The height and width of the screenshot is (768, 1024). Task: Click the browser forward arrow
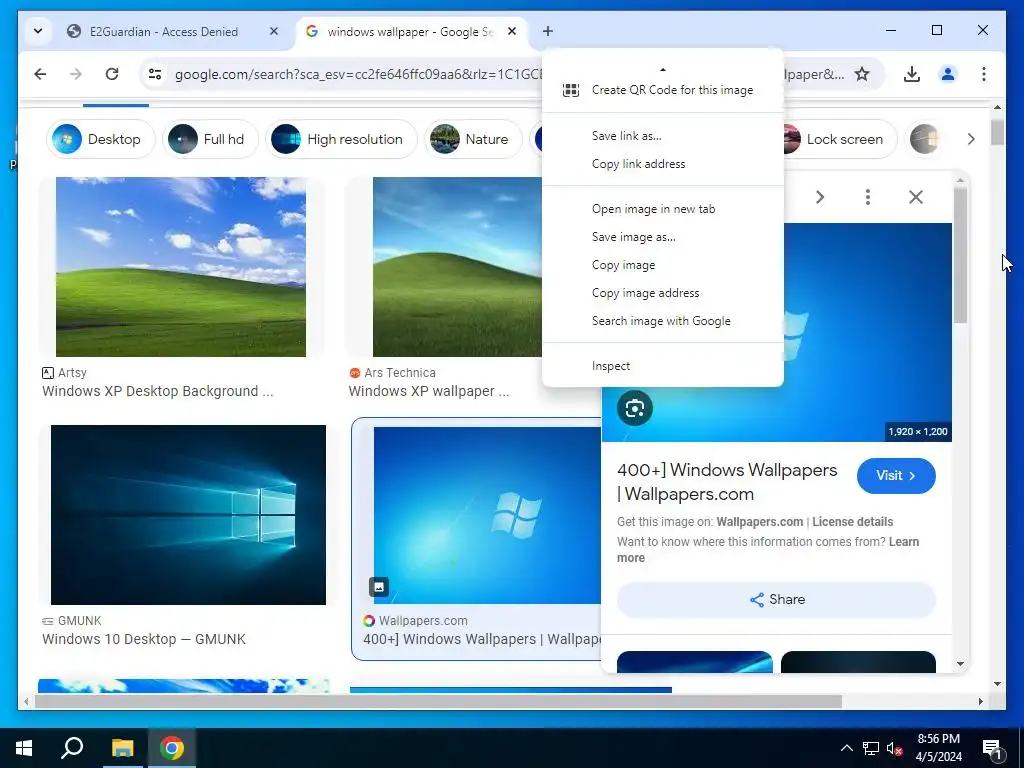(76, 74)
